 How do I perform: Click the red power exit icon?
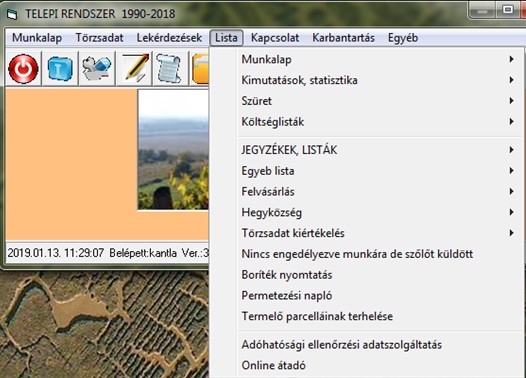click(23, 69)
